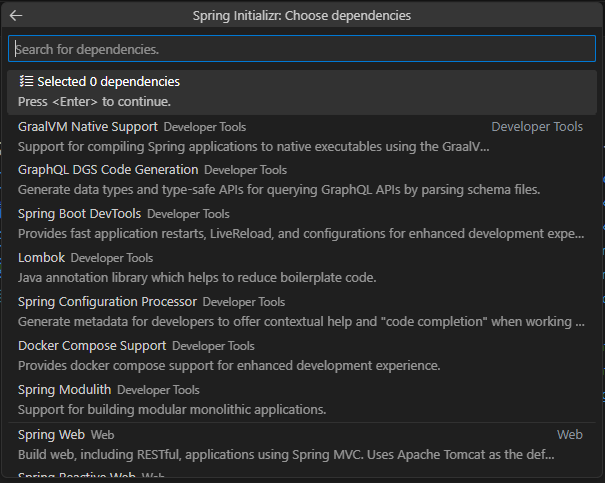Click Docker Compose description line
605x483 pixels.
pyautogui.click(x=229, y=365)
